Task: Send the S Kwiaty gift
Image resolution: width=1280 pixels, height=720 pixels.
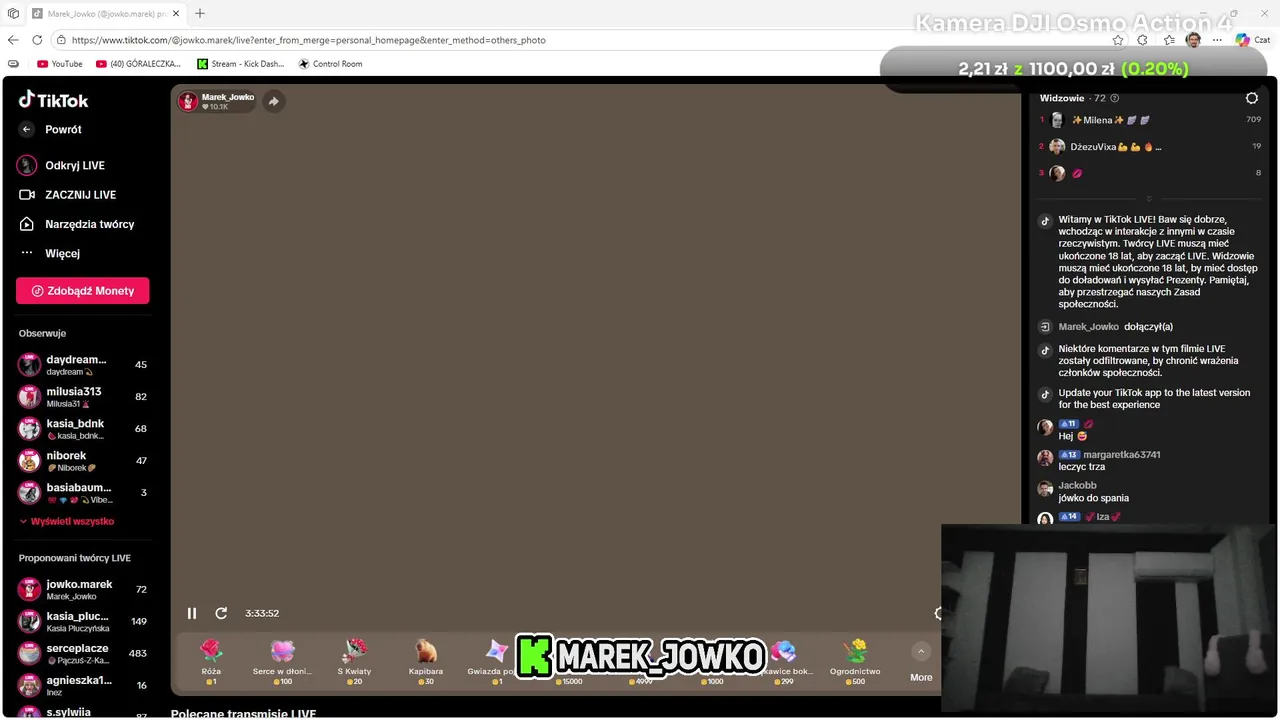Action: pyautogui.click(x=354, y=662)
